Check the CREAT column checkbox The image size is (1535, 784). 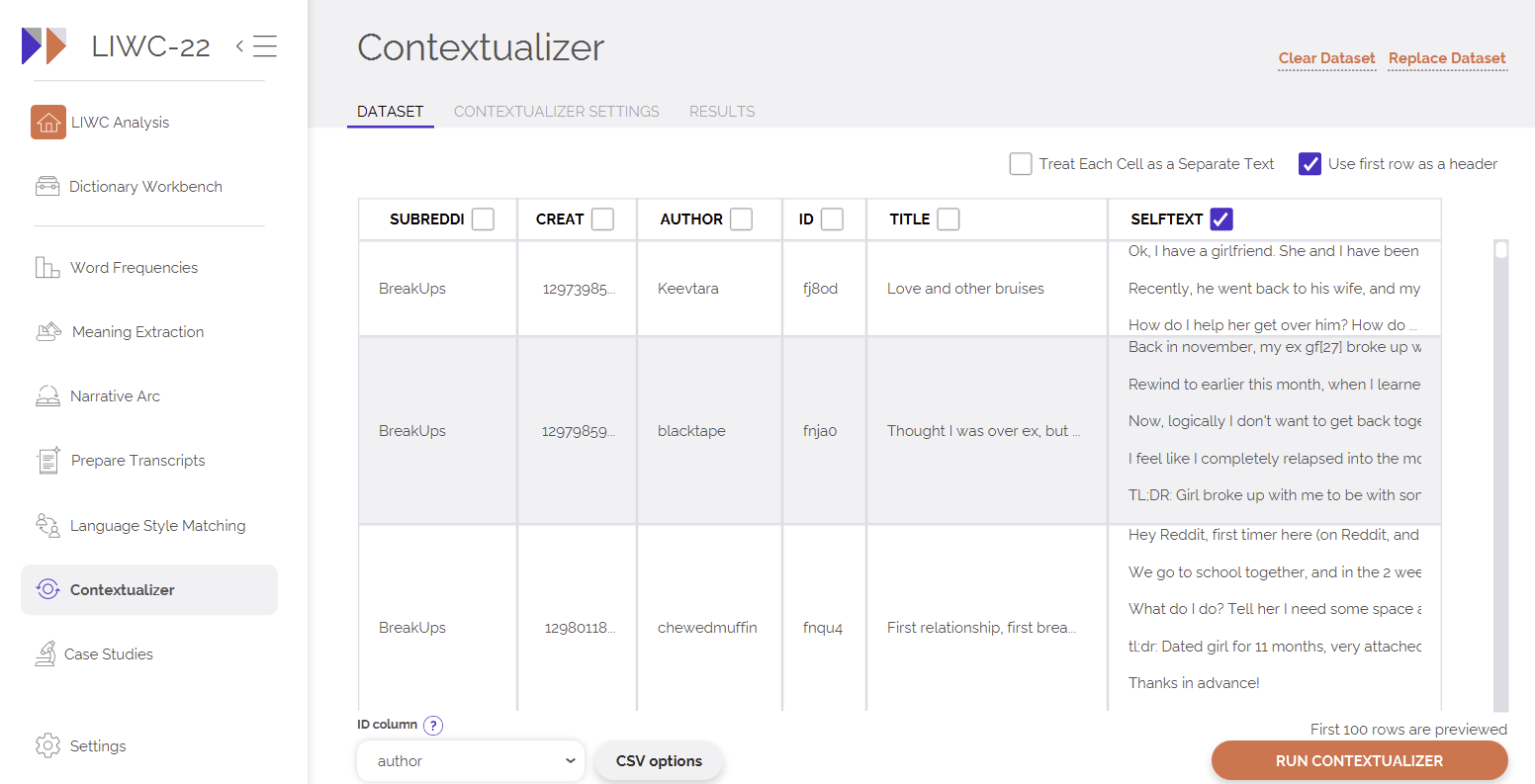[x=602, y=219]
